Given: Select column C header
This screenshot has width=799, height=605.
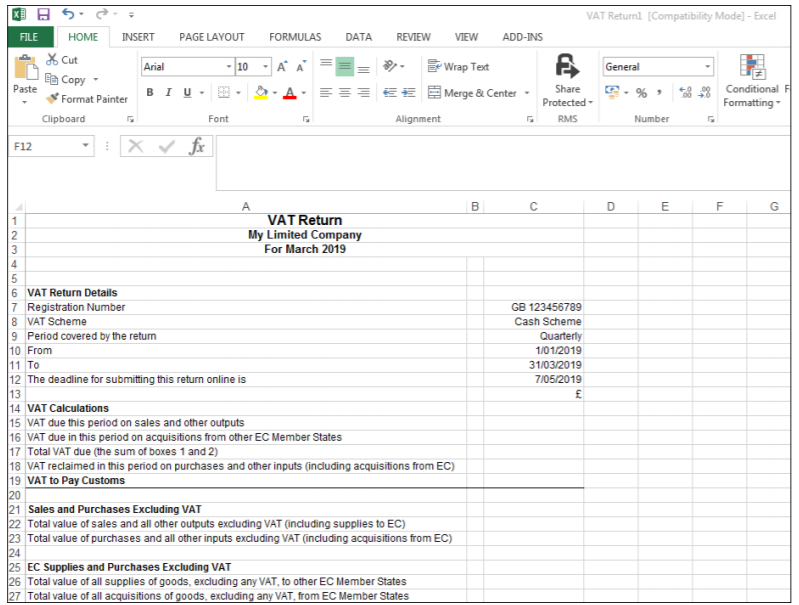Looking at the screenshot, I should (533, 206).
